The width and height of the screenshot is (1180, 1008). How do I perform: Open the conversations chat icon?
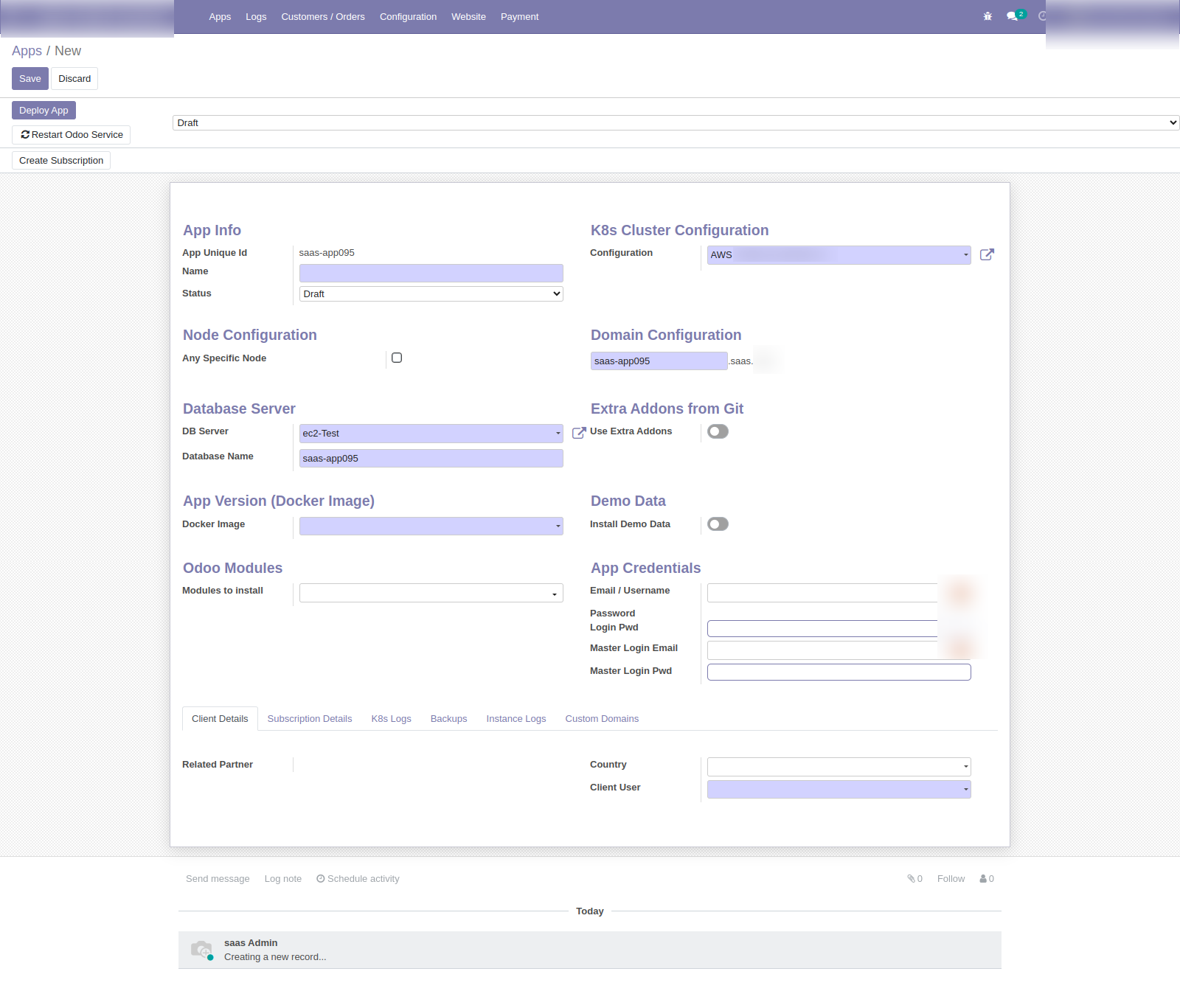[x=1013, y=16]
